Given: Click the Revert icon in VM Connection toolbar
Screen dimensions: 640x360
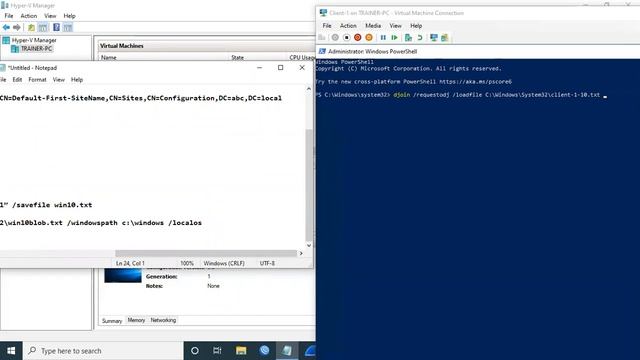Looking at the screenshot, I should [420, 38].
